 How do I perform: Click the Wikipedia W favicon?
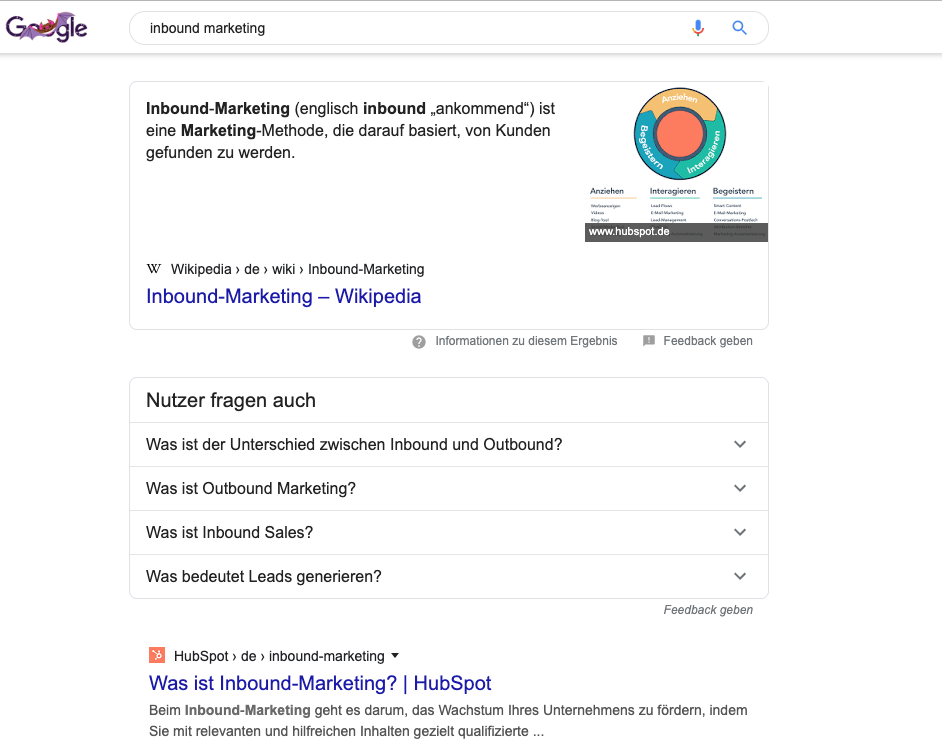click(x=154, y=269)
